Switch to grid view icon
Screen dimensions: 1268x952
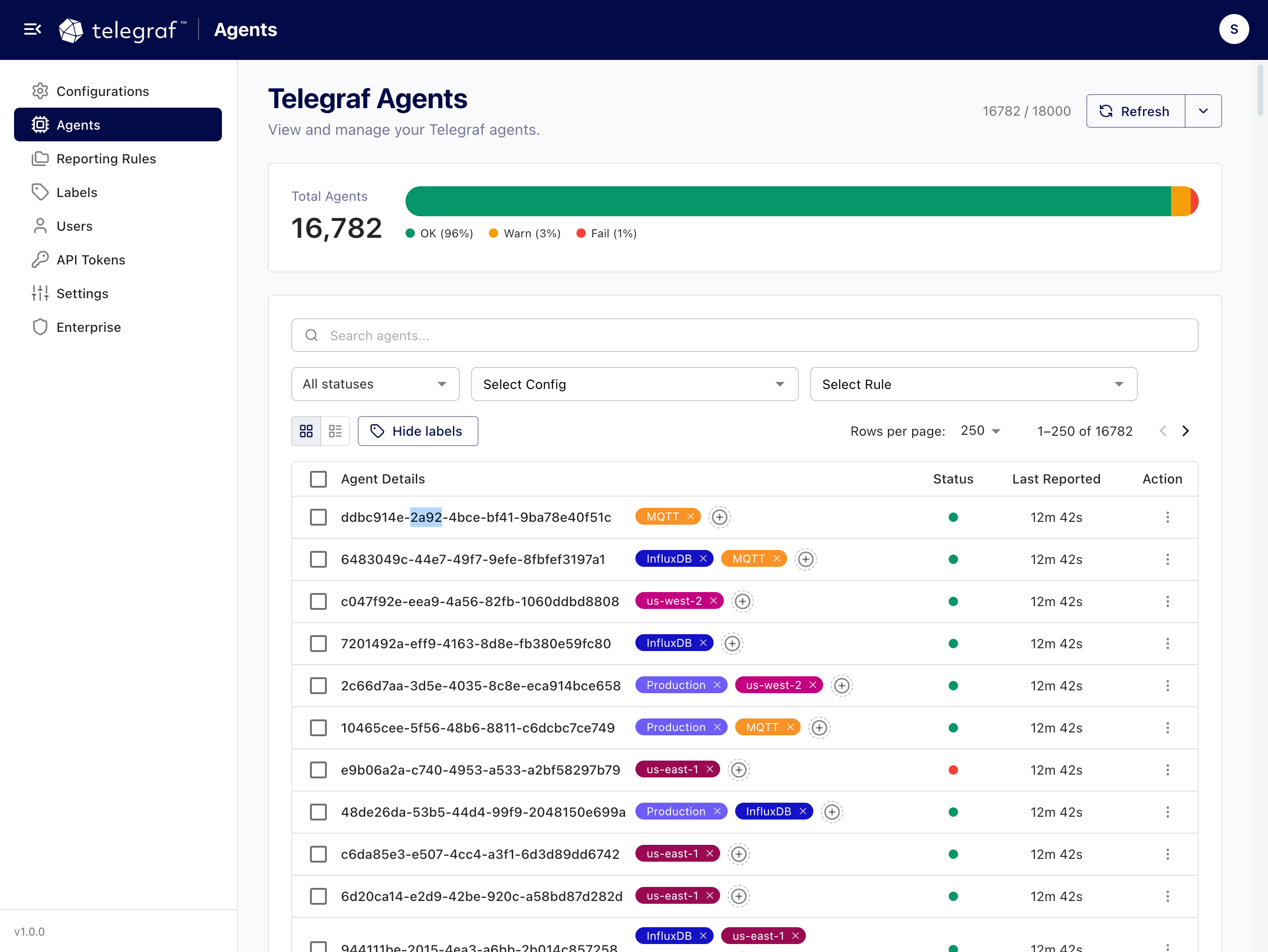(x=306, y=431)
